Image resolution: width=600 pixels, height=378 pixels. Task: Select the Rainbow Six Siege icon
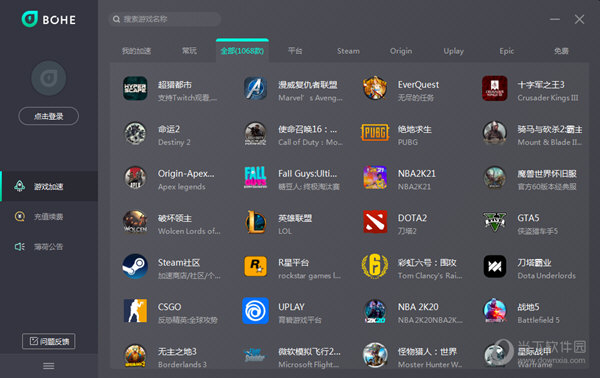pos(375,266)
